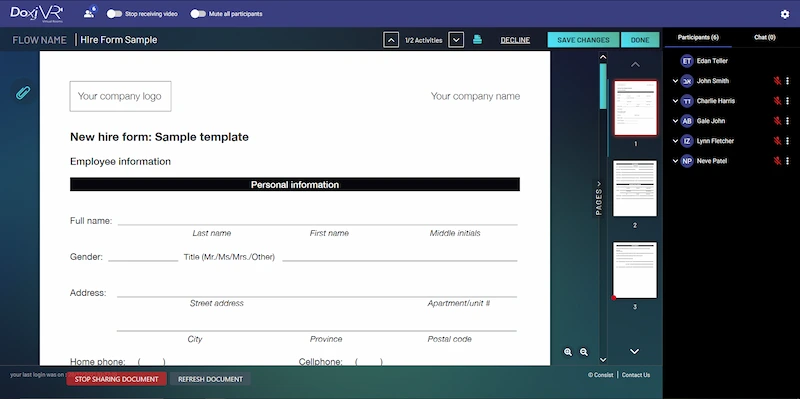
Task: Expand Gale John's participant row
Action: 676,121
